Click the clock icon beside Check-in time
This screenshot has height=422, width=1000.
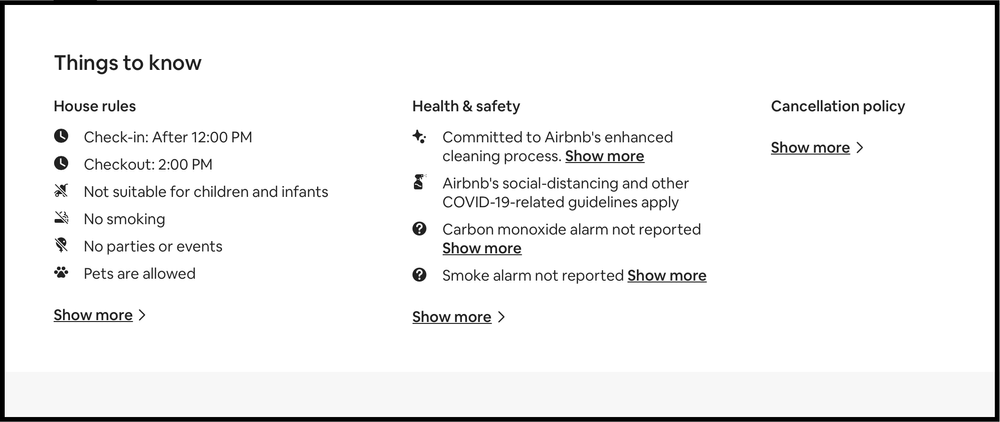tap(61, 136)
